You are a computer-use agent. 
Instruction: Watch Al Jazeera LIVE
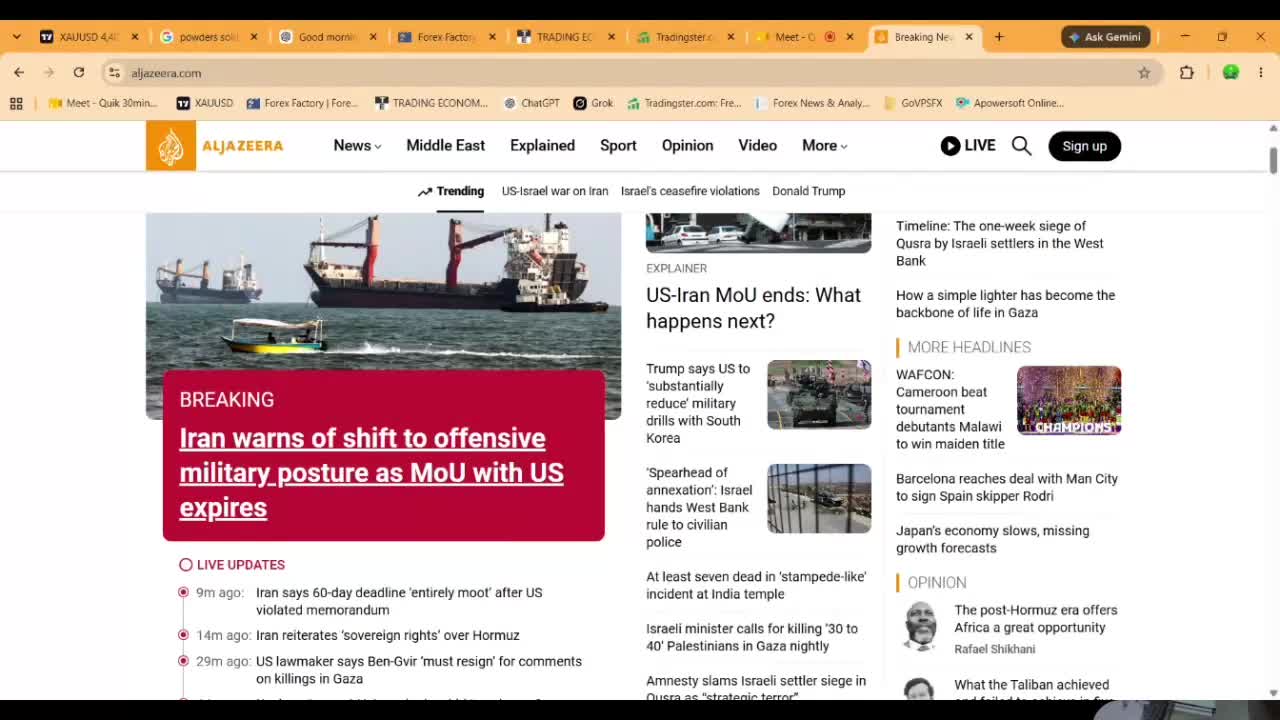(x=968, y=146)
